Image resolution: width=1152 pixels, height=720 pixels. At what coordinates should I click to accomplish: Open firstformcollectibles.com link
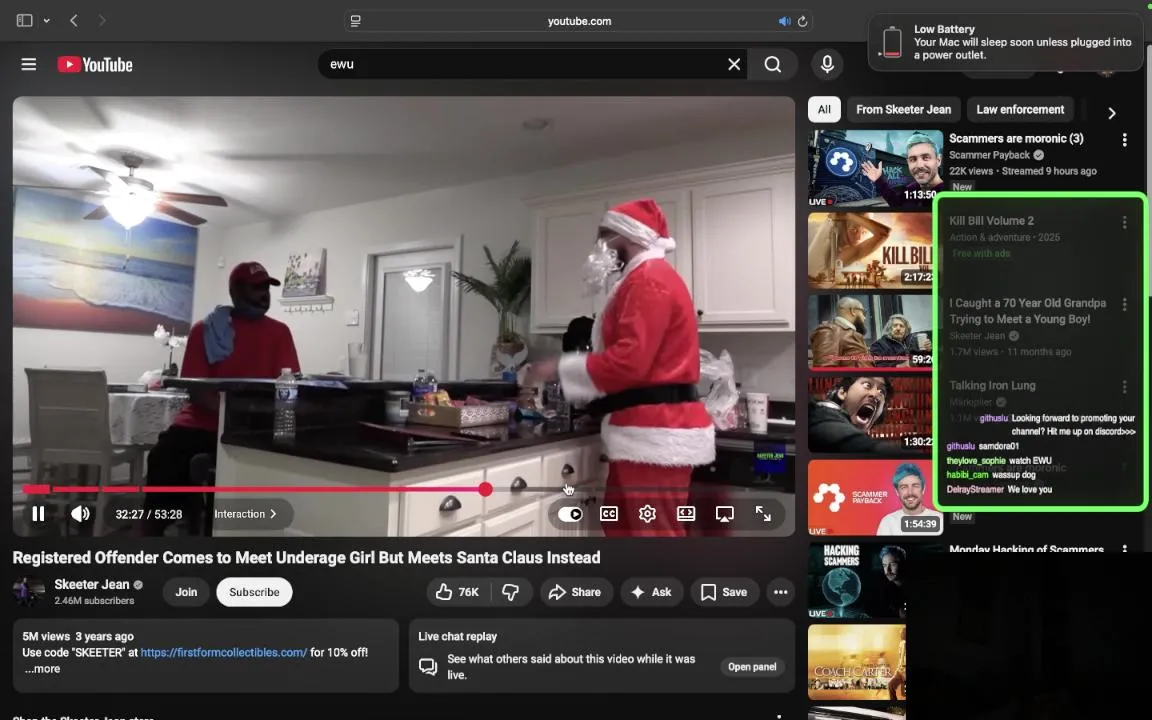tap(223, 652)
